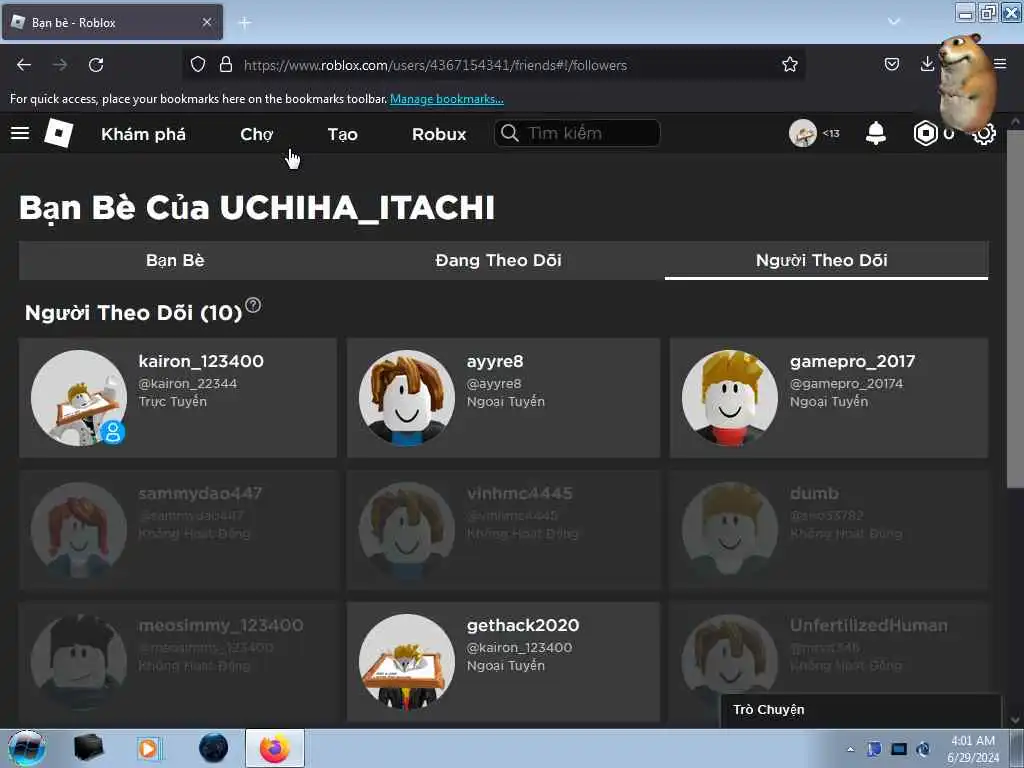Reload the page with refresh icon
This screenshot has height=768, width=1024.
tap(96, 65)
